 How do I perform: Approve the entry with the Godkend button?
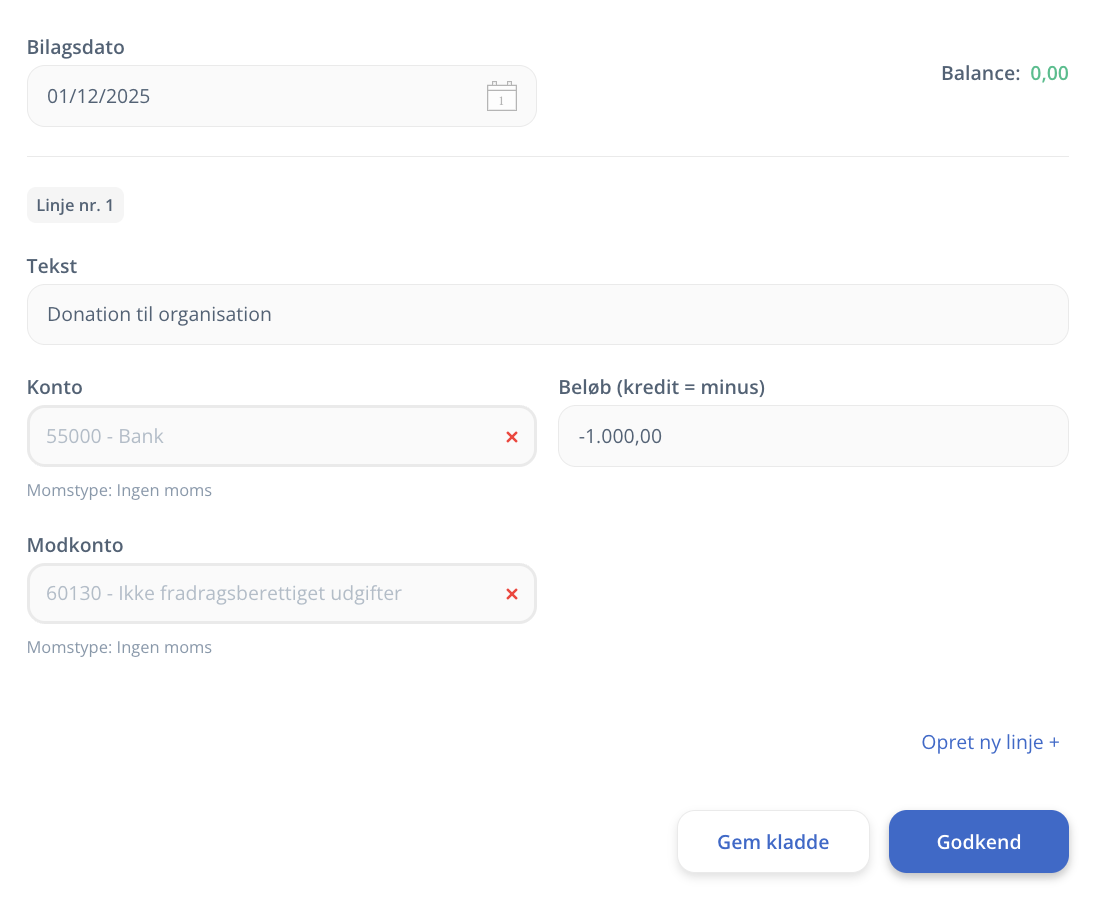coord(978,842)
